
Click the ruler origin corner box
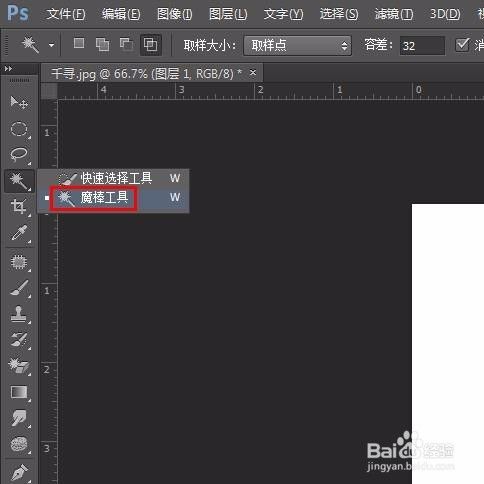pos(49,91)
